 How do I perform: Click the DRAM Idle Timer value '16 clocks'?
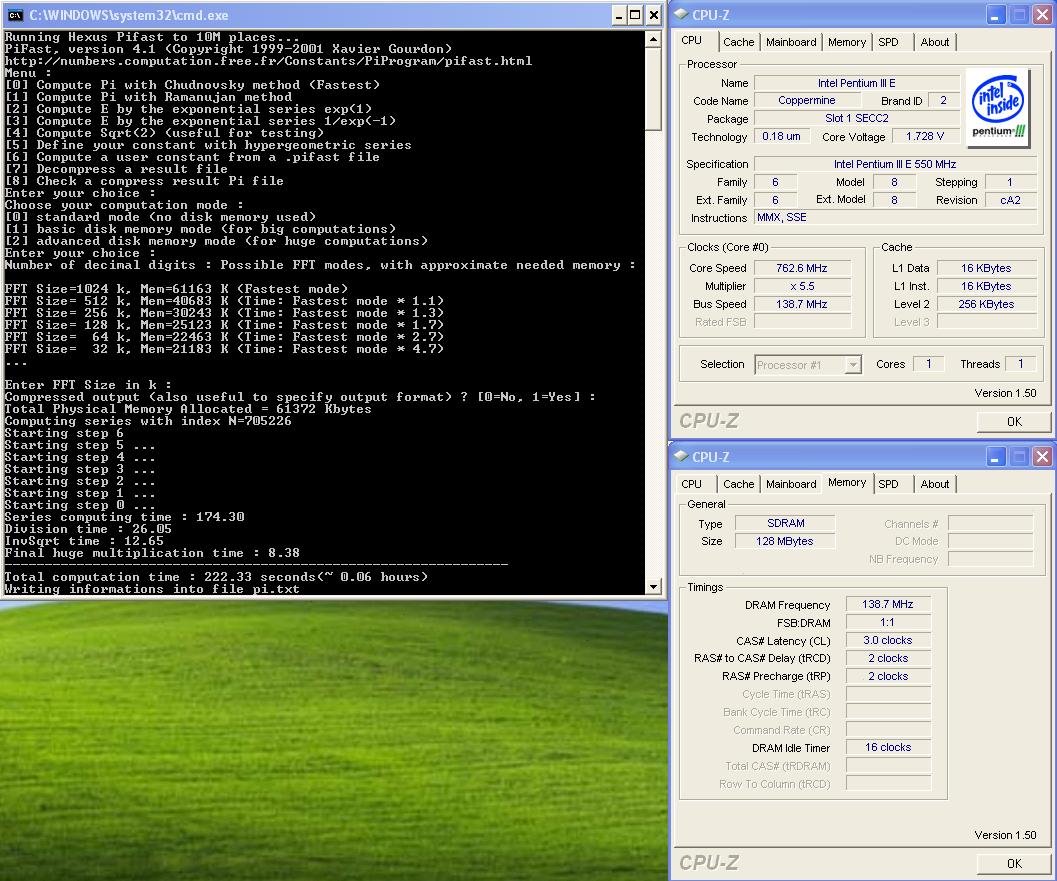(887, 748)
